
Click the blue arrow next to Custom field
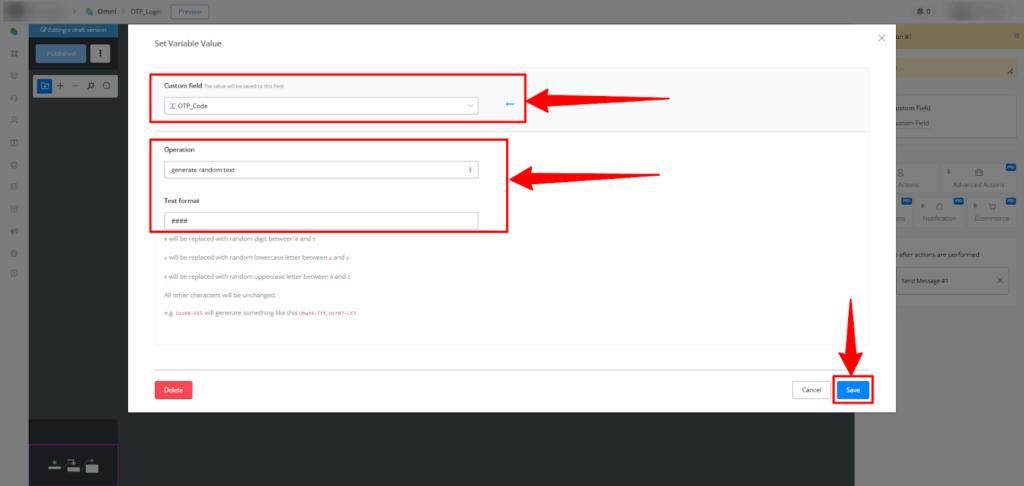(x=509, y=104)
